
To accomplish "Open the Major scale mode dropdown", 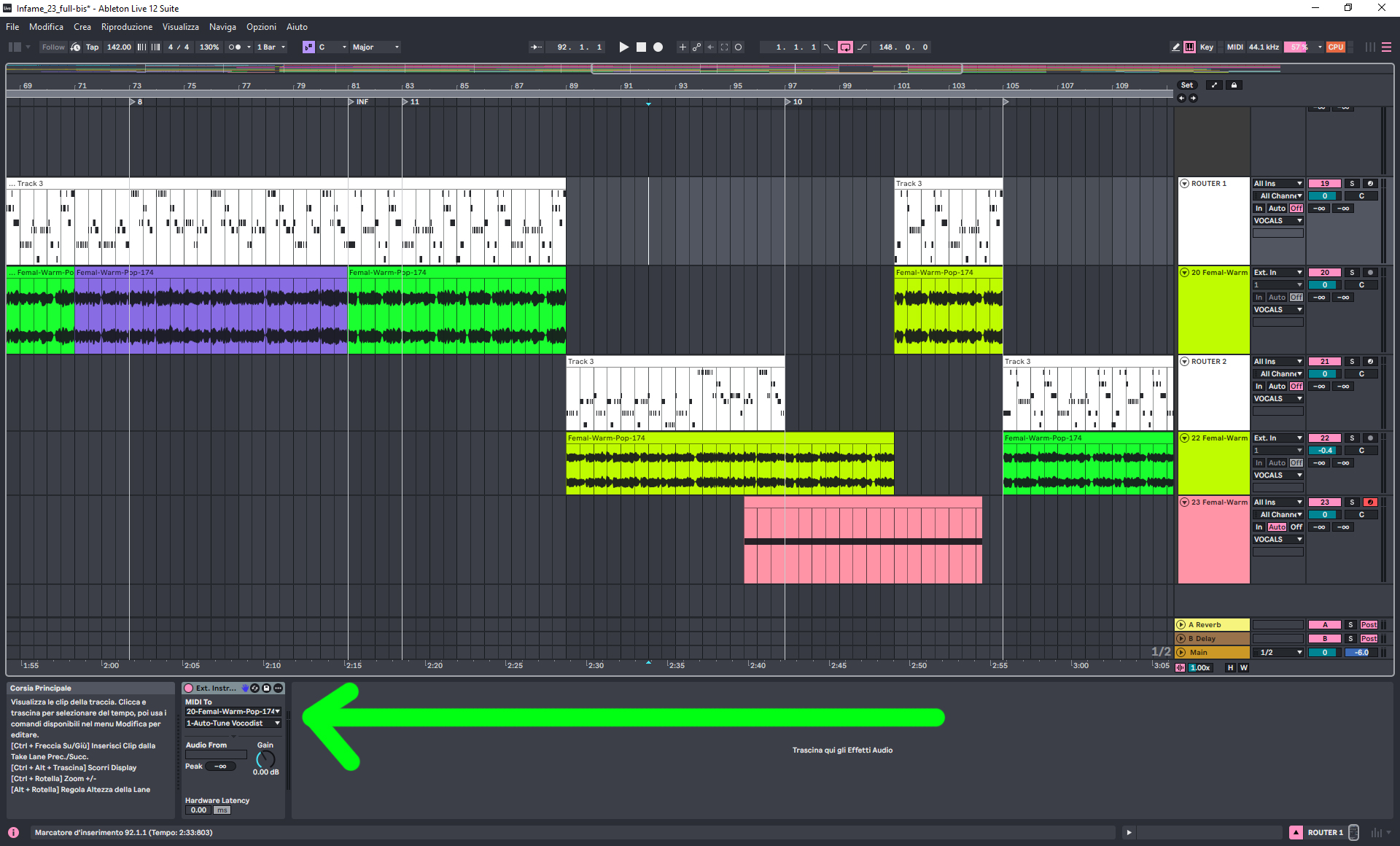I will click(376, 47).
